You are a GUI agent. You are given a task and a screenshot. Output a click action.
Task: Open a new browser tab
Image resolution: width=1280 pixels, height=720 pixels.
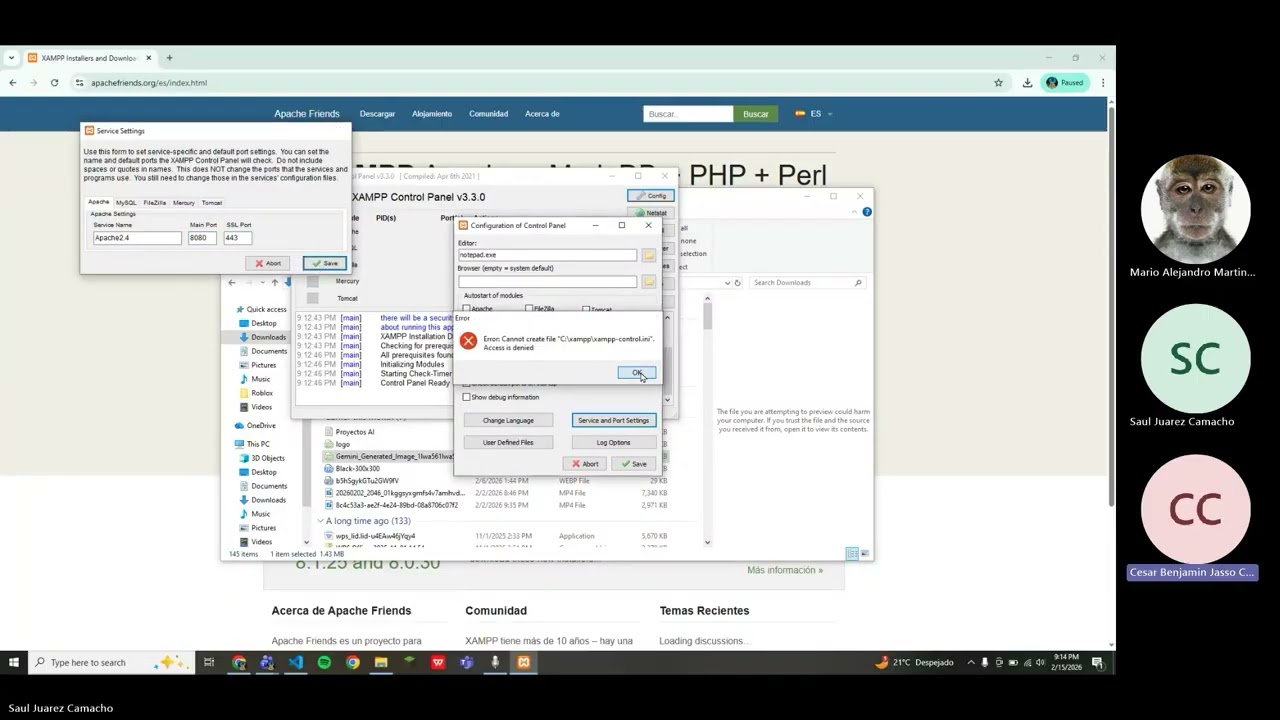(x=169, y=58)
